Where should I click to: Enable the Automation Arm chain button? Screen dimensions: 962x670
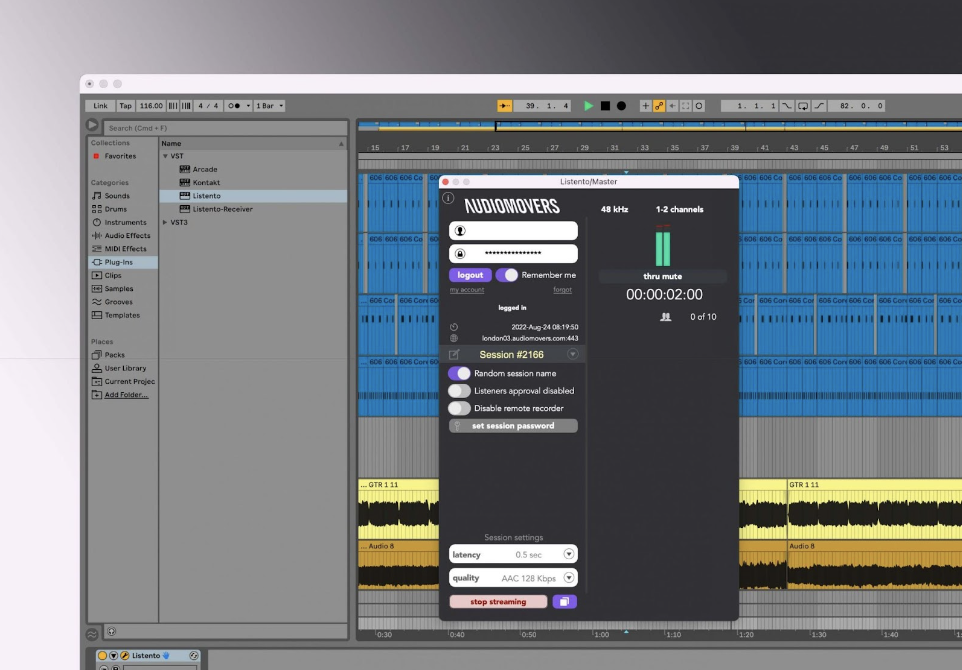659,106
